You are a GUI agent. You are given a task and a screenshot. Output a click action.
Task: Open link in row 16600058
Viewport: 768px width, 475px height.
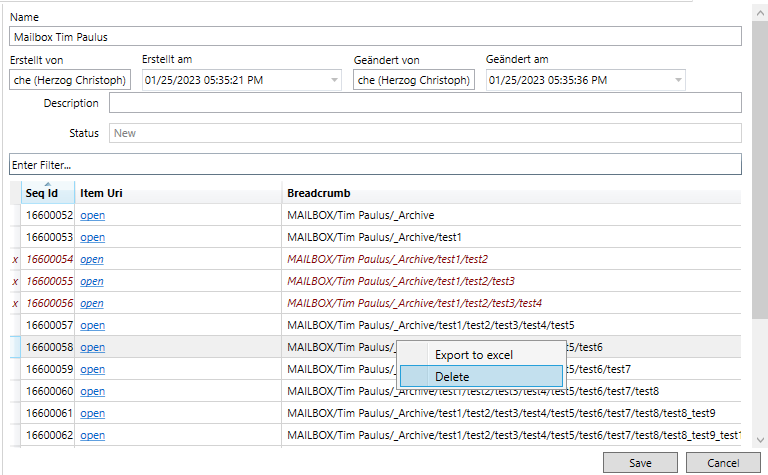(x=93, y=347)
